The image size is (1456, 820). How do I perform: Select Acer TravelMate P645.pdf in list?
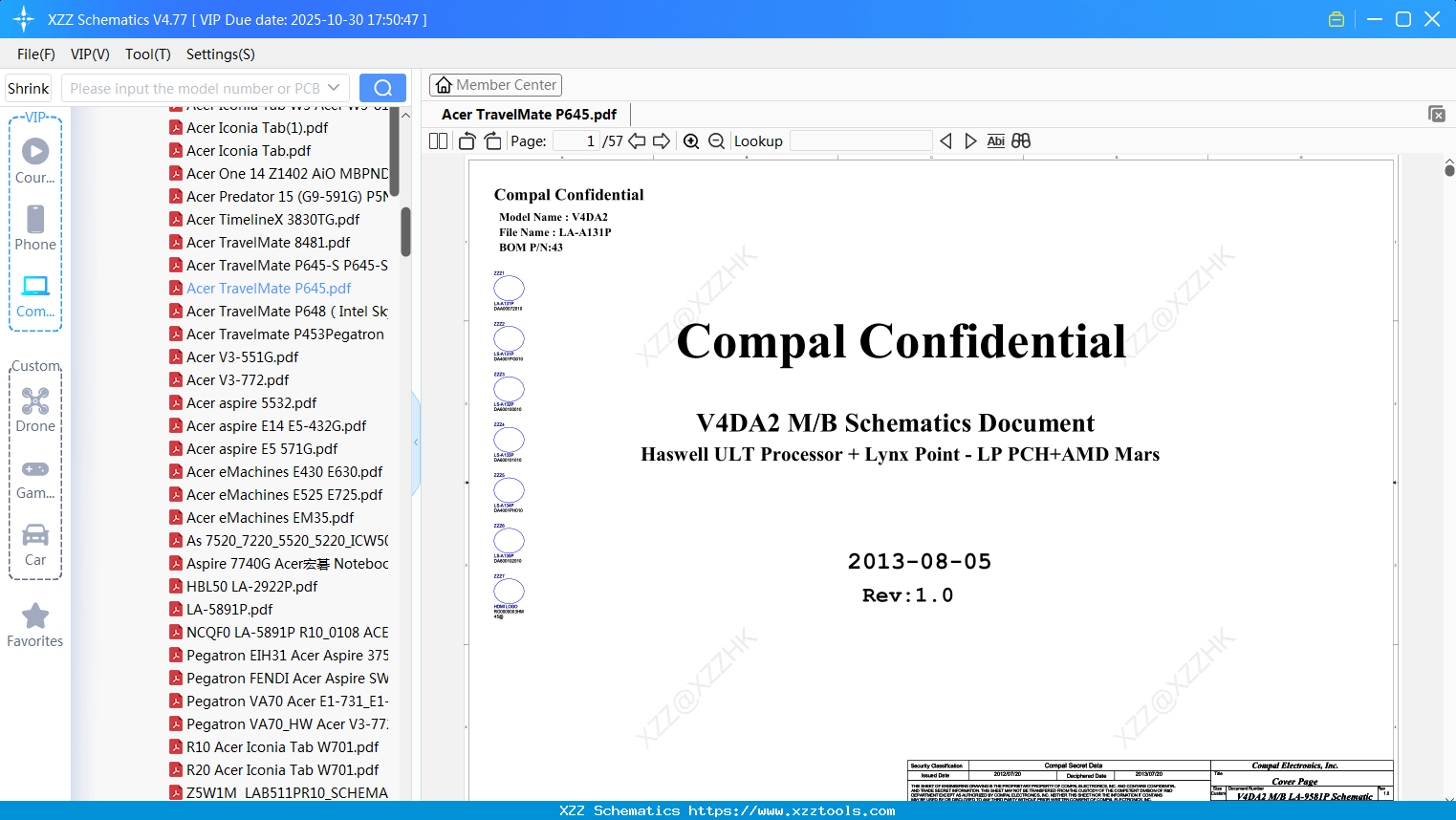[x=260, y=289]
